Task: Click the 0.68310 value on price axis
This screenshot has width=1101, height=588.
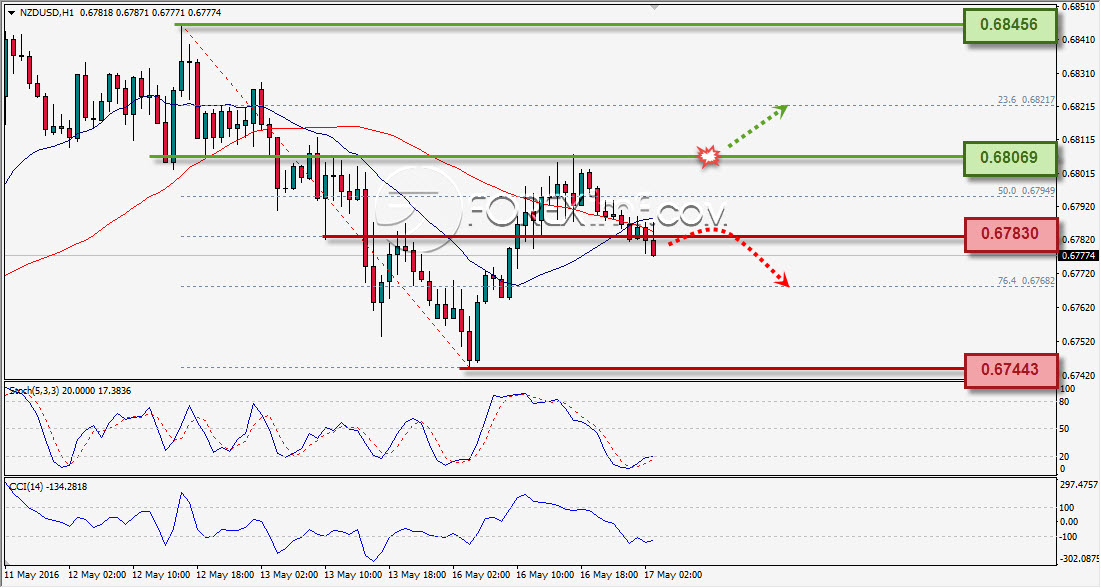Action: click(x=1078, y=73)
